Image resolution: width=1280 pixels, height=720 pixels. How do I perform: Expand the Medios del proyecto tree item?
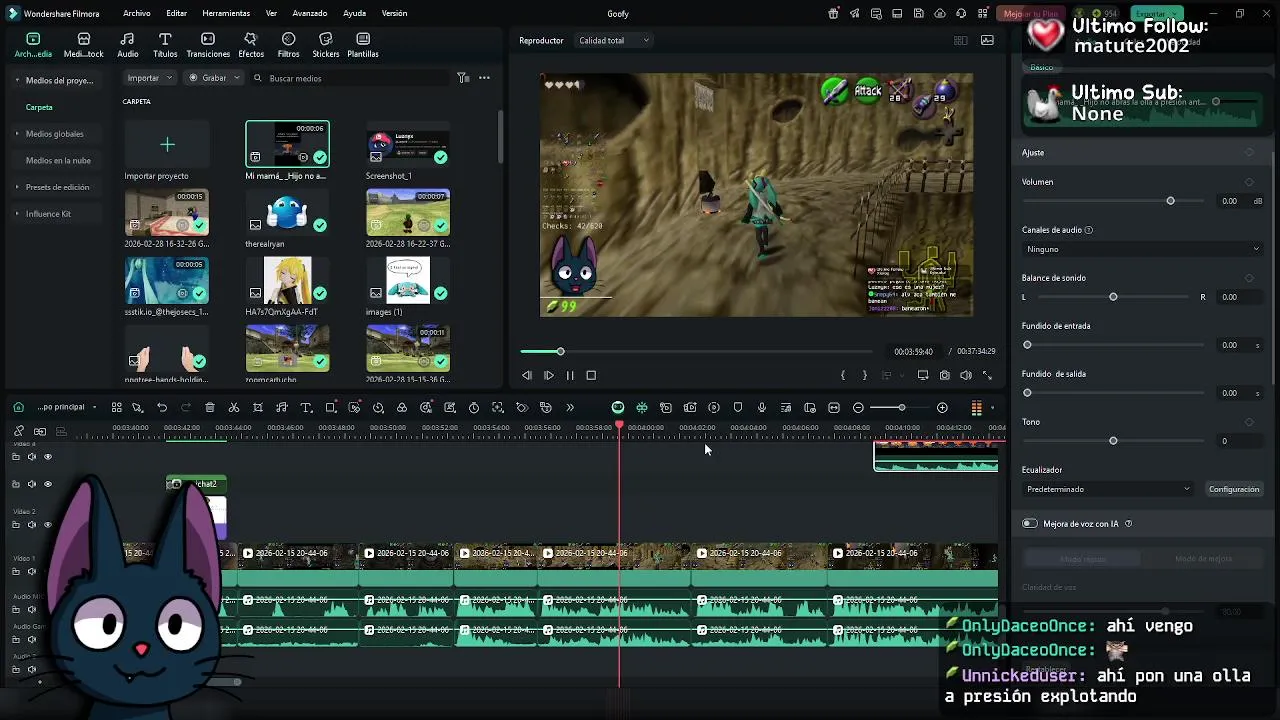click(x=17, y=80)
